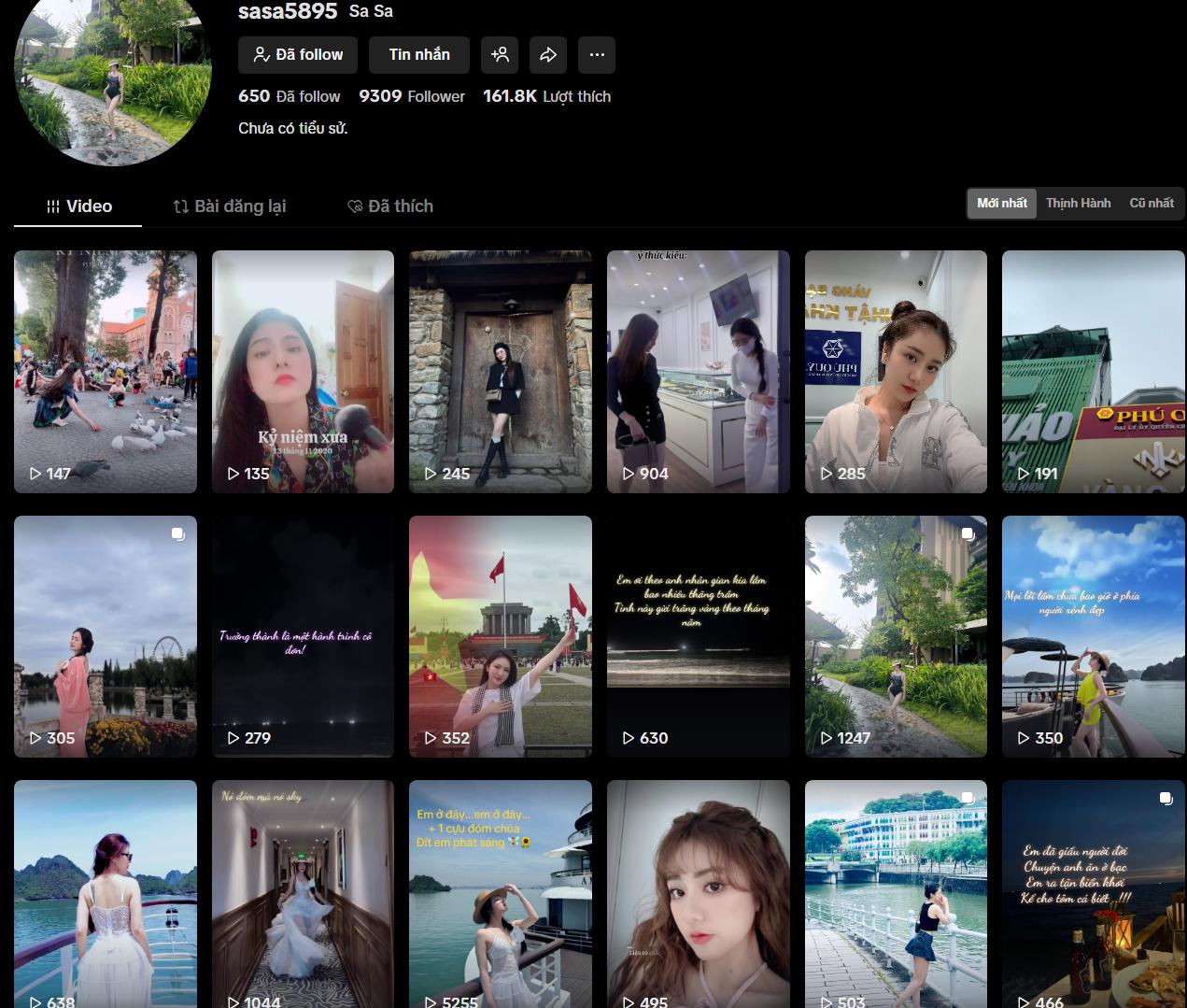
Task: Select Thịnh Hành sort option
Action: tap(1078, 203)
